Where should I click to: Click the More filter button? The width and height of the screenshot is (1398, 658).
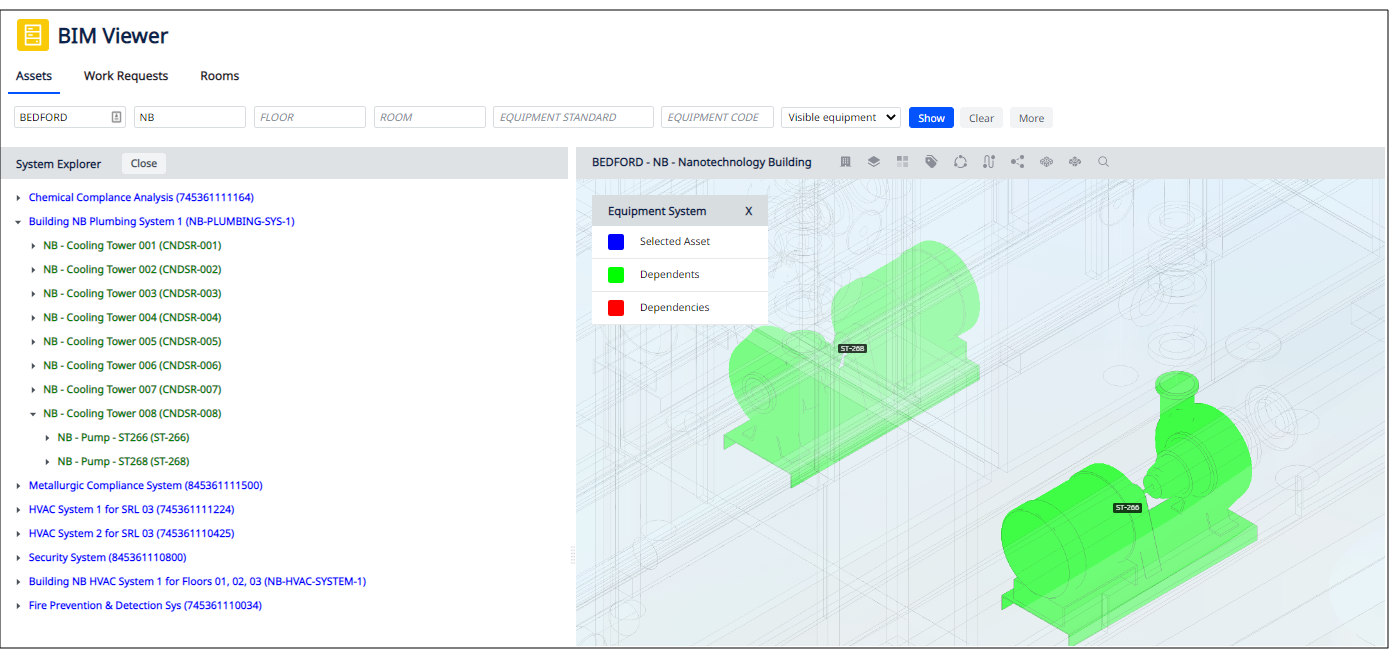(x=1031, y=118)
